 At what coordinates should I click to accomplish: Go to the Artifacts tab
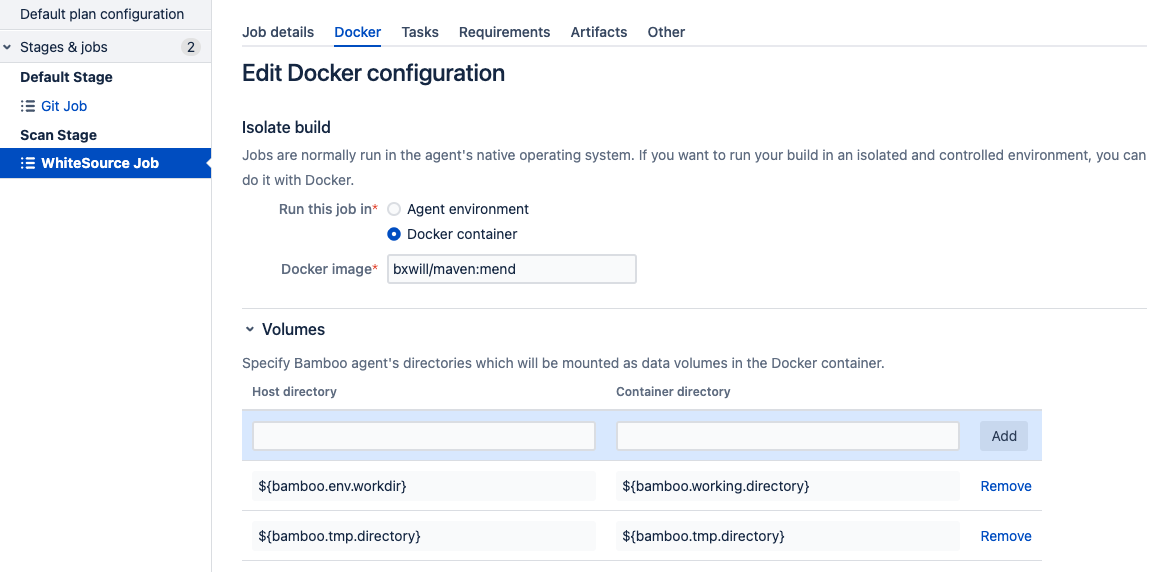(599, 32)
